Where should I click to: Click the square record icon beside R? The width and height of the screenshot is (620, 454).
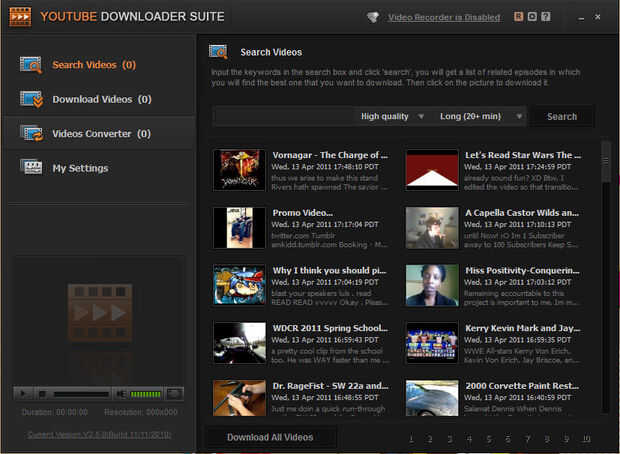532,17
